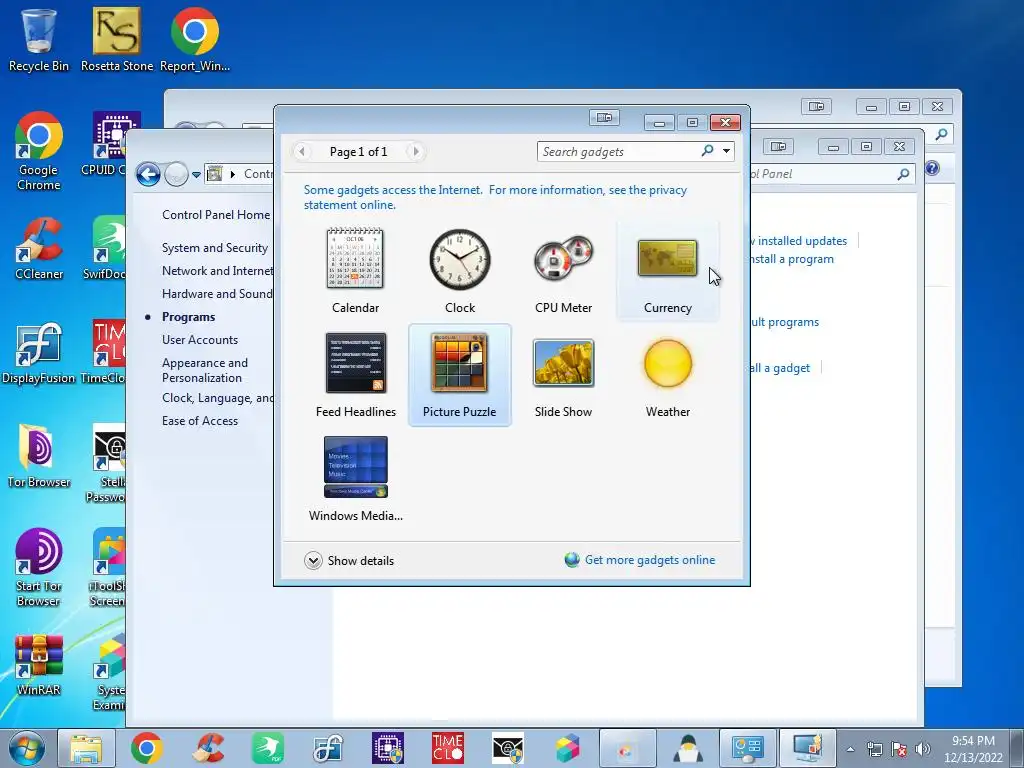Viewport: 1024px width, 768px height.
Task: Select Programs in Control Panel sidebar
Action: [x=188, y=317]
